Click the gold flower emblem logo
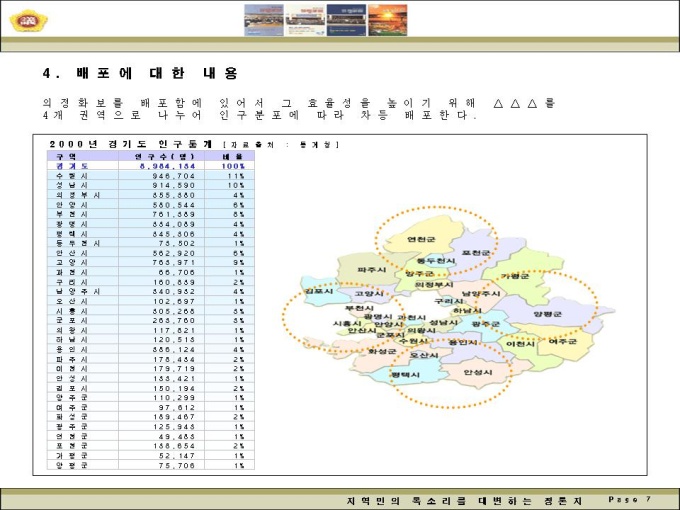 29,21
